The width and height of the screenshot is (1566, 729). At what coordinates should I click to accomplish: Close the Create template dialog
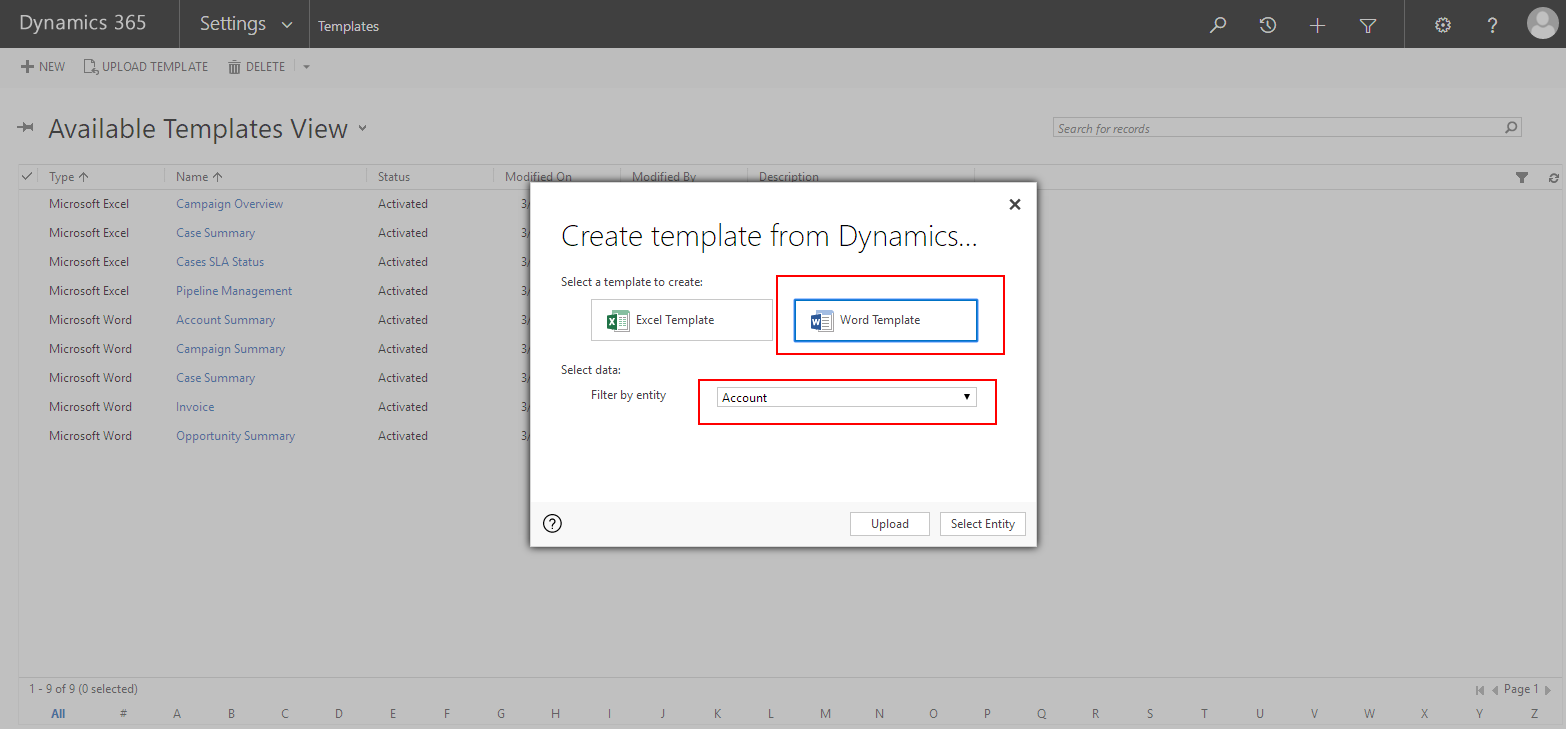point(1014,204)
